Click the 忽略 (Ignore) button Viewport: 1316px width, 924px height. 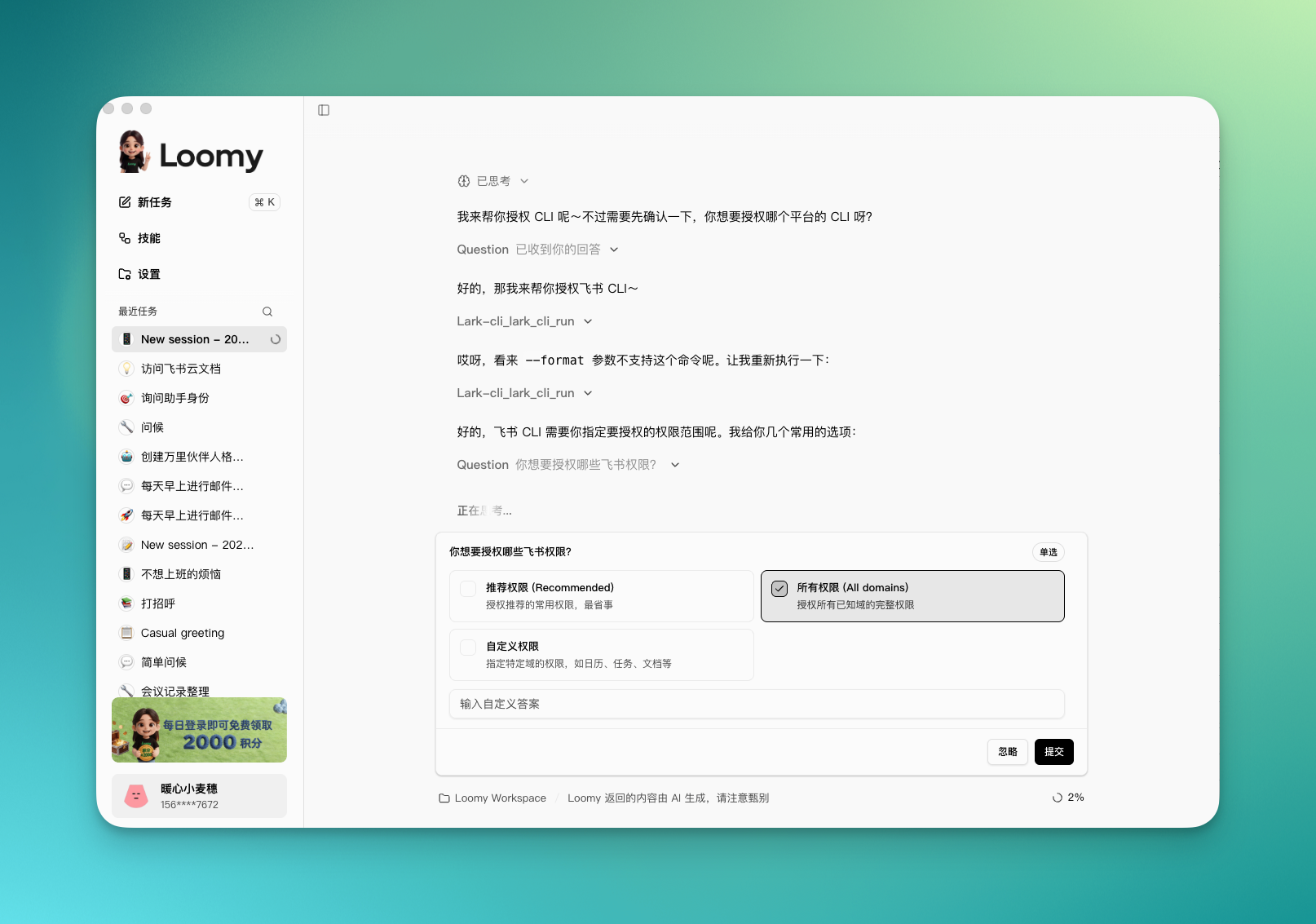click(1007, 752)
